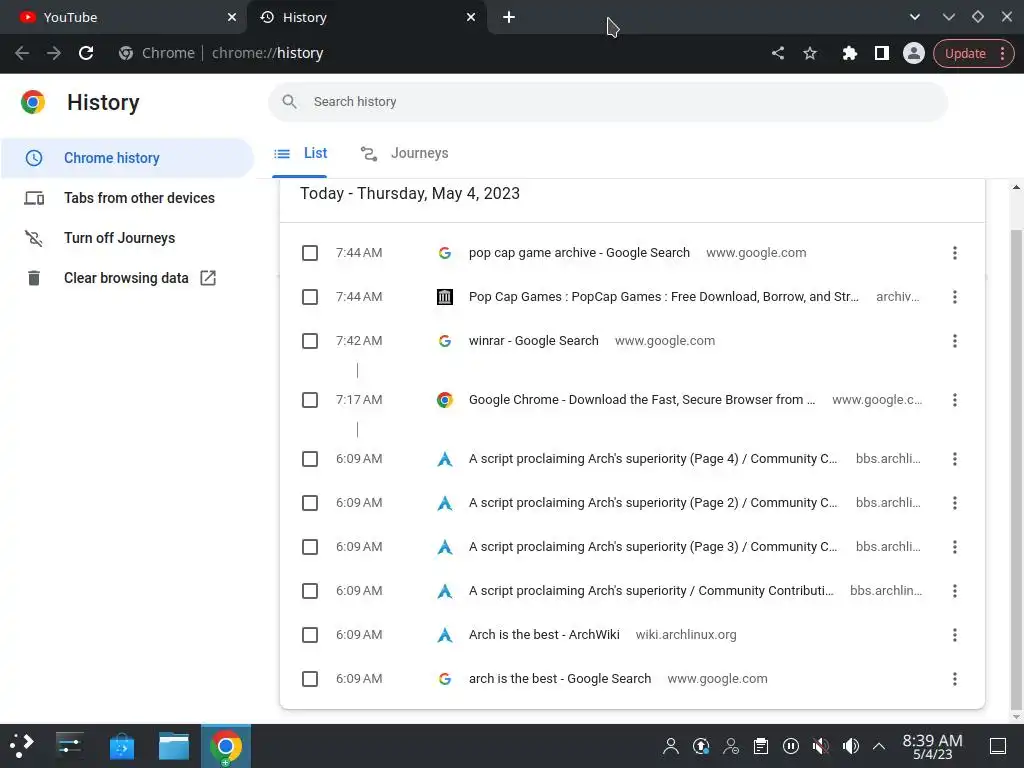Screen dimensions: 1024x768
Task: Open the Pop Cap Games : PopCap Games link
Action: point(664,297)
